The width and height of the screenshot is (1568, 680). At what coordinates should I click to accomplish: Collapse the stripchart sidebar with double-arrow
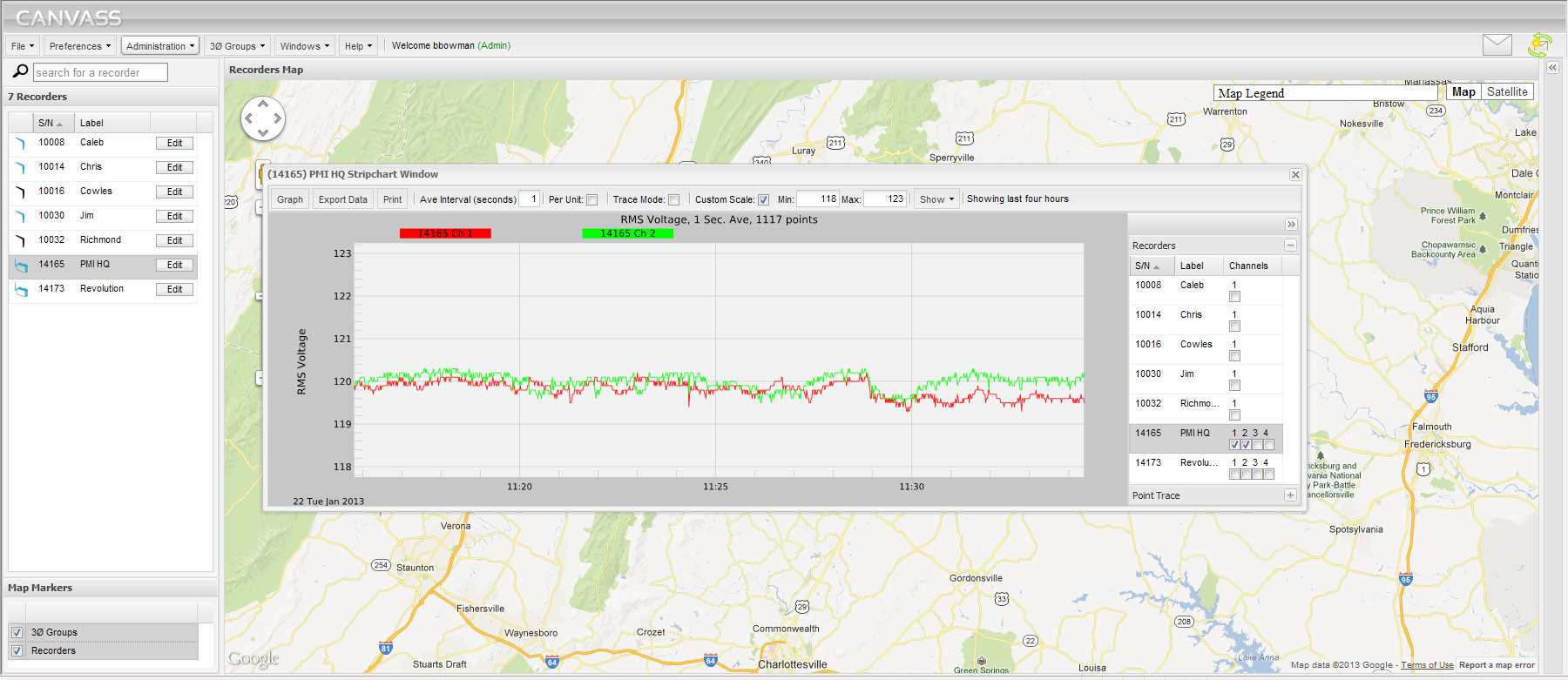[1291, 225]
